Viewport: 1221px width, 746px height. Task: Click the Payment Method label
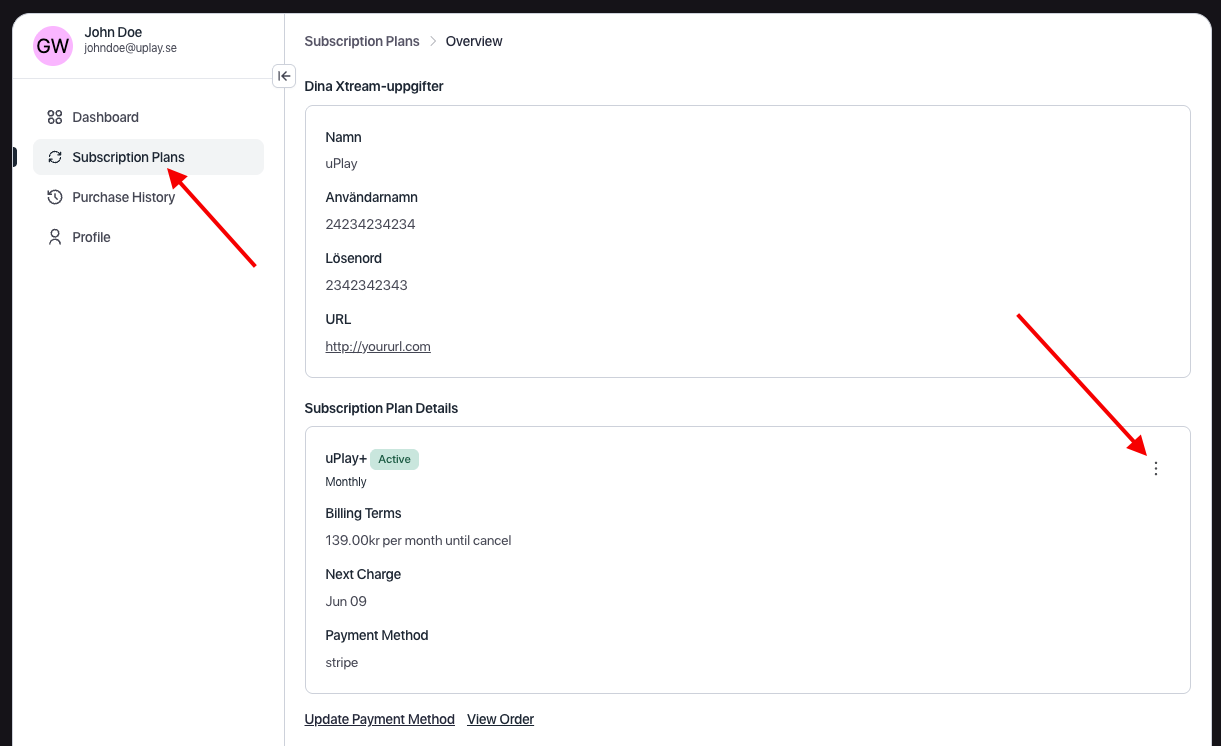point(376,635)
